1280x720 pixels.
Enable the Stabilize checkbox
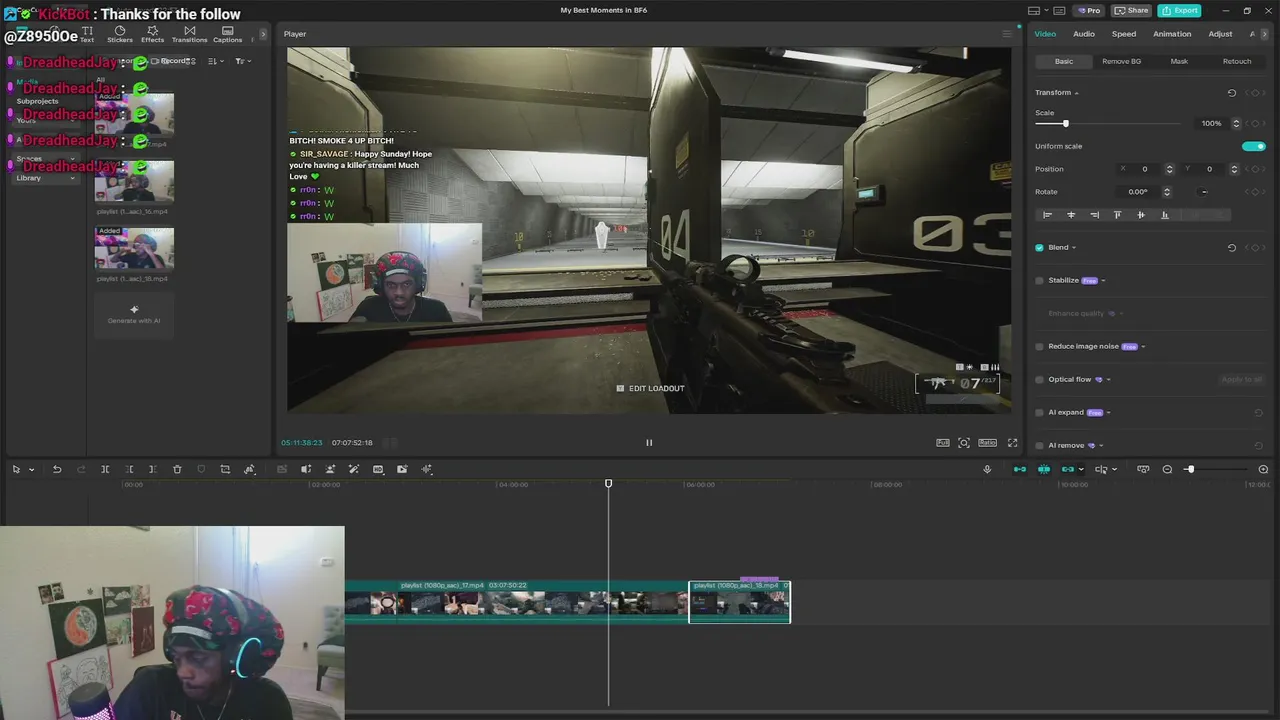[1040, 281]
